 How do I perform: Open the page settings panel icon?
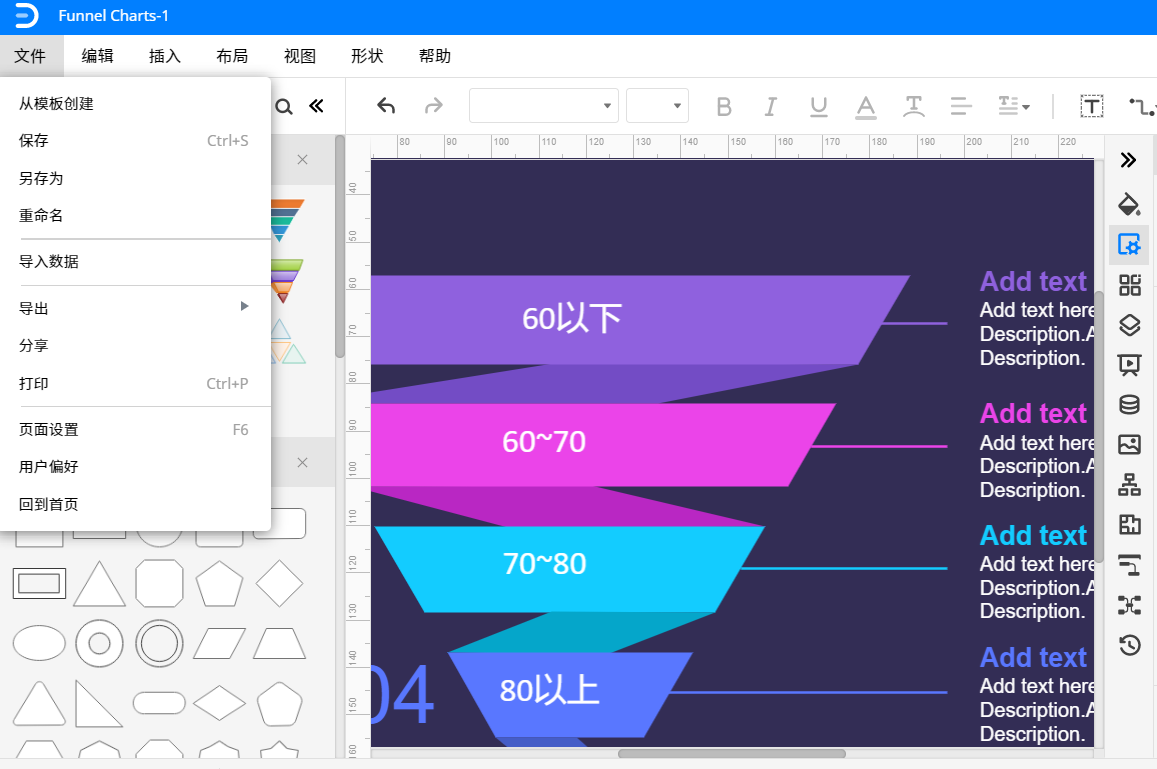click(1129, 244)
